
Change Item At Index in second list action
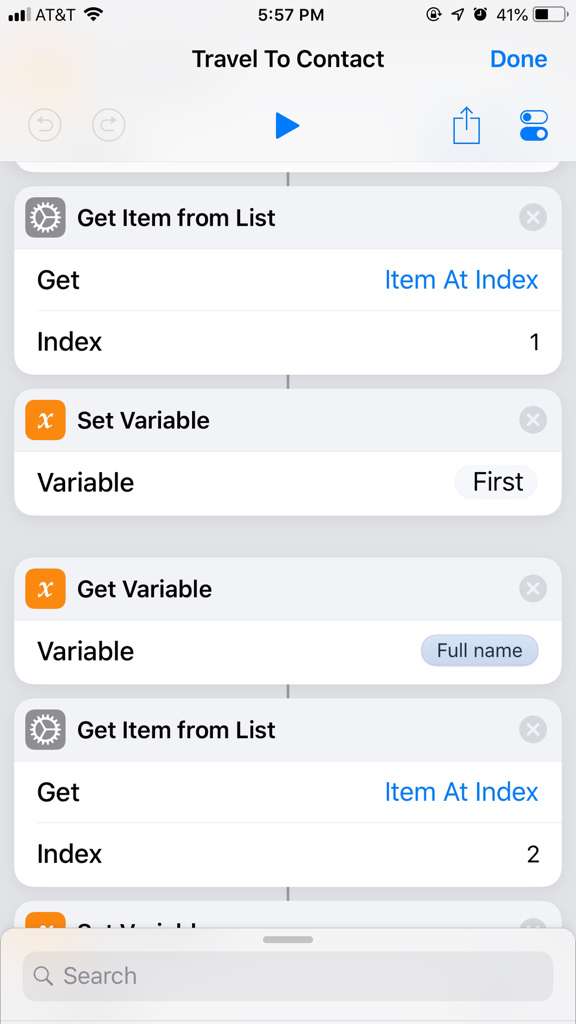click(x=461, y=792)
